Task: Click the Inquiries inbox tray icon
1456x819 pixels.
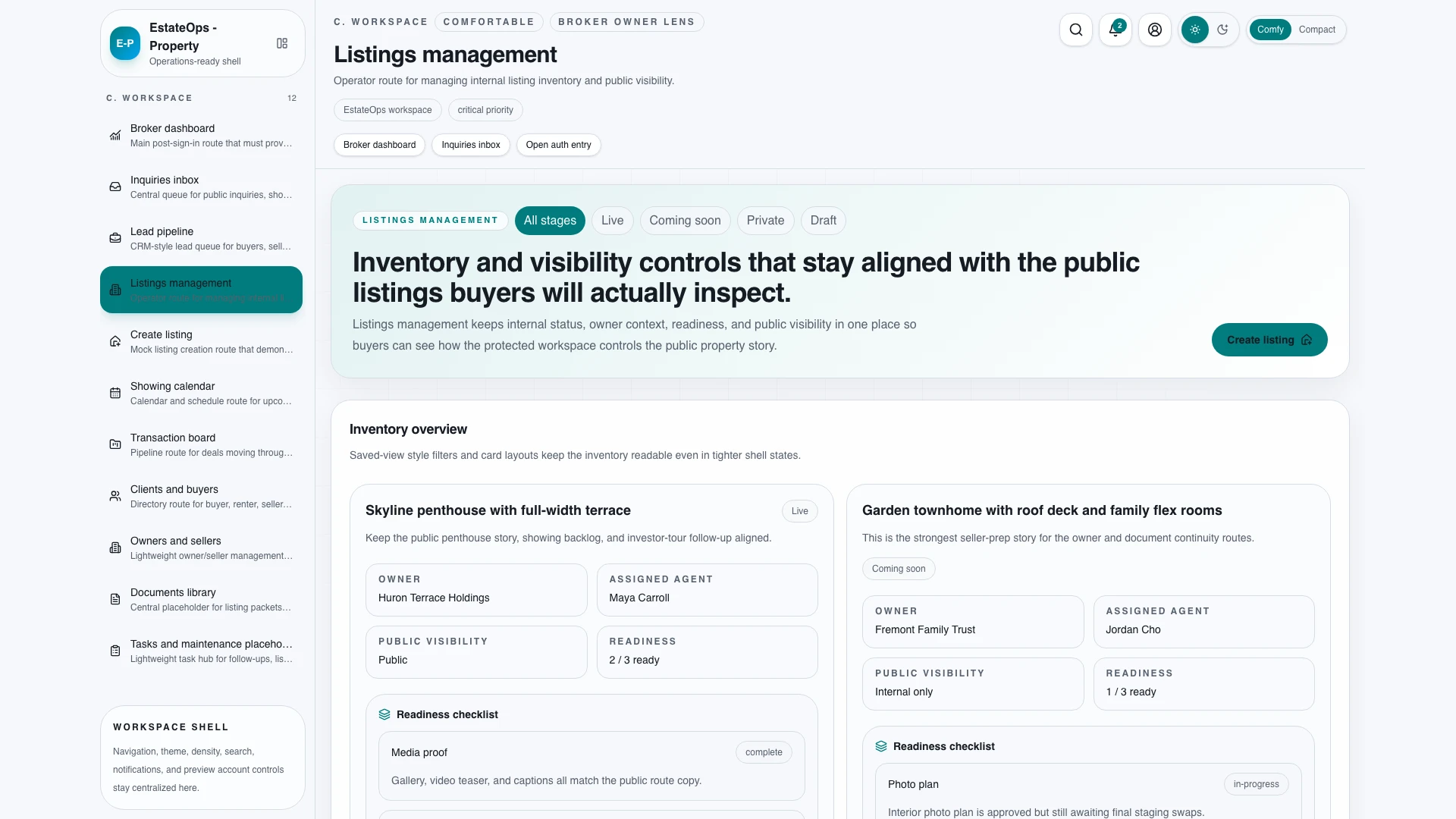Action: (x=115, y=187)
